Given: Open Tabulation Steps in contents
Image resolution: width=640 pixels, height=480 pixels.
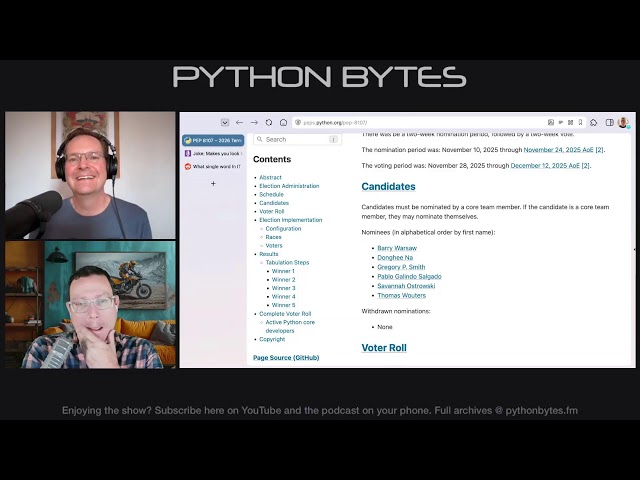Looking at the screenshot, I should click(x=287, y=262).
